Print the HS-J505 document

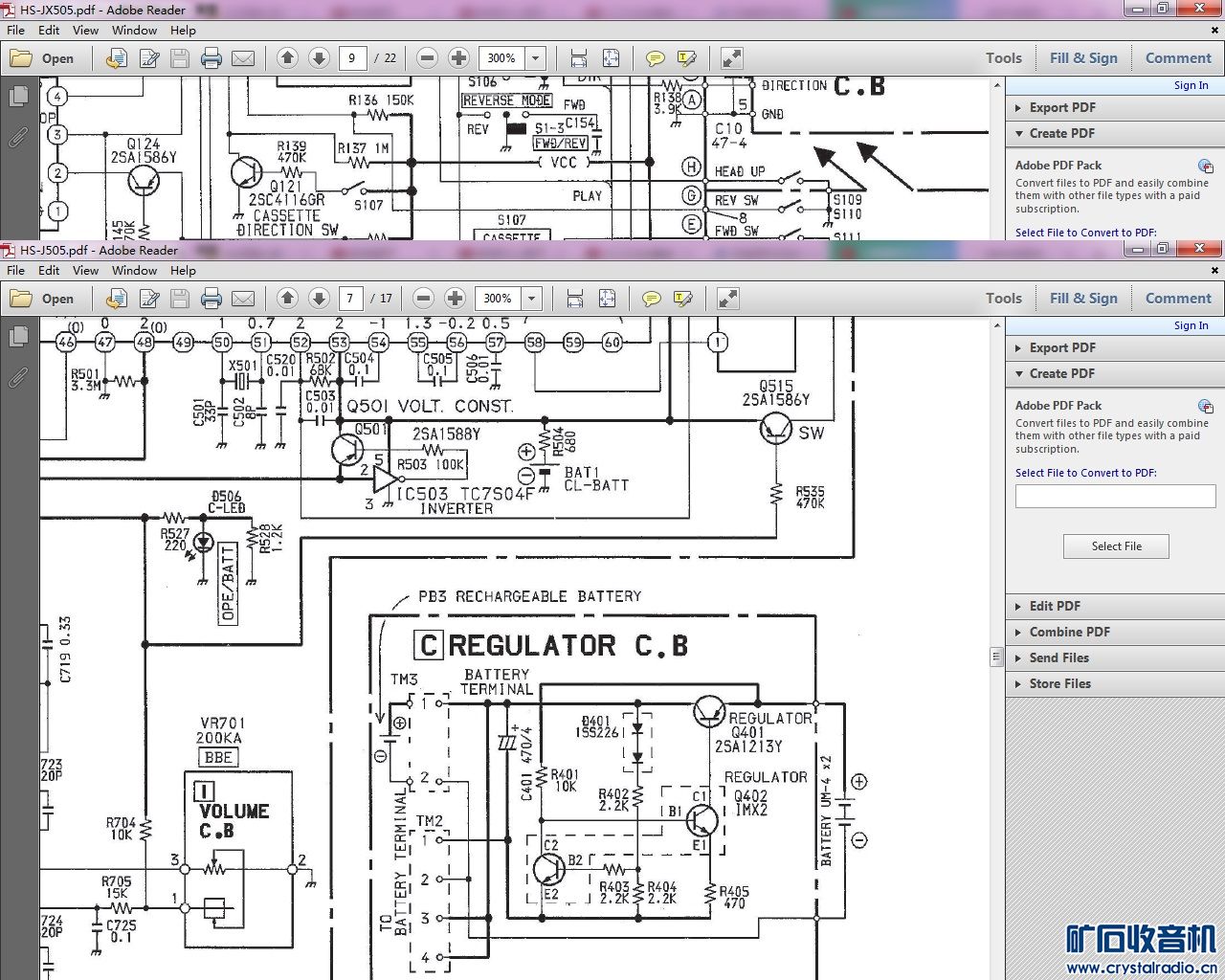click(211, 299)
